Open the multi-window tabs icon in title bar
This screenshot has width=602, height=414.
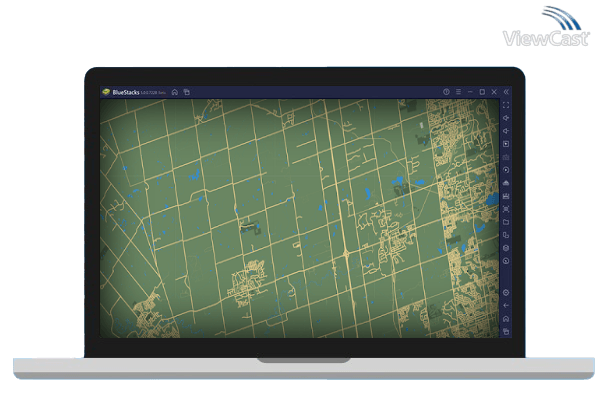pos(187,92)
